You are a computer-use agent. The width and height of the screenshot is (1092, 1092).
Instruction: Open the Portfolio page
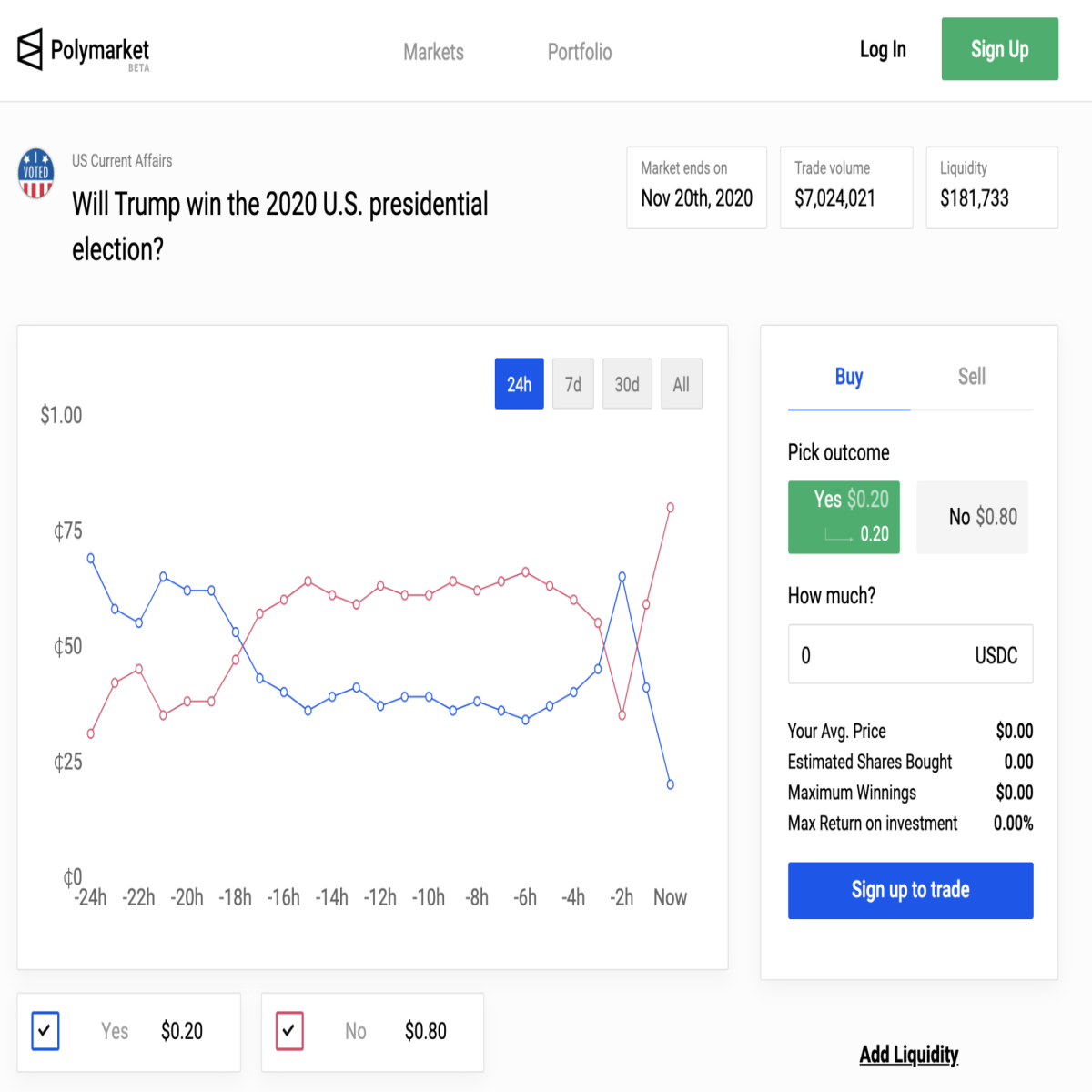click(x=580, y=52)
